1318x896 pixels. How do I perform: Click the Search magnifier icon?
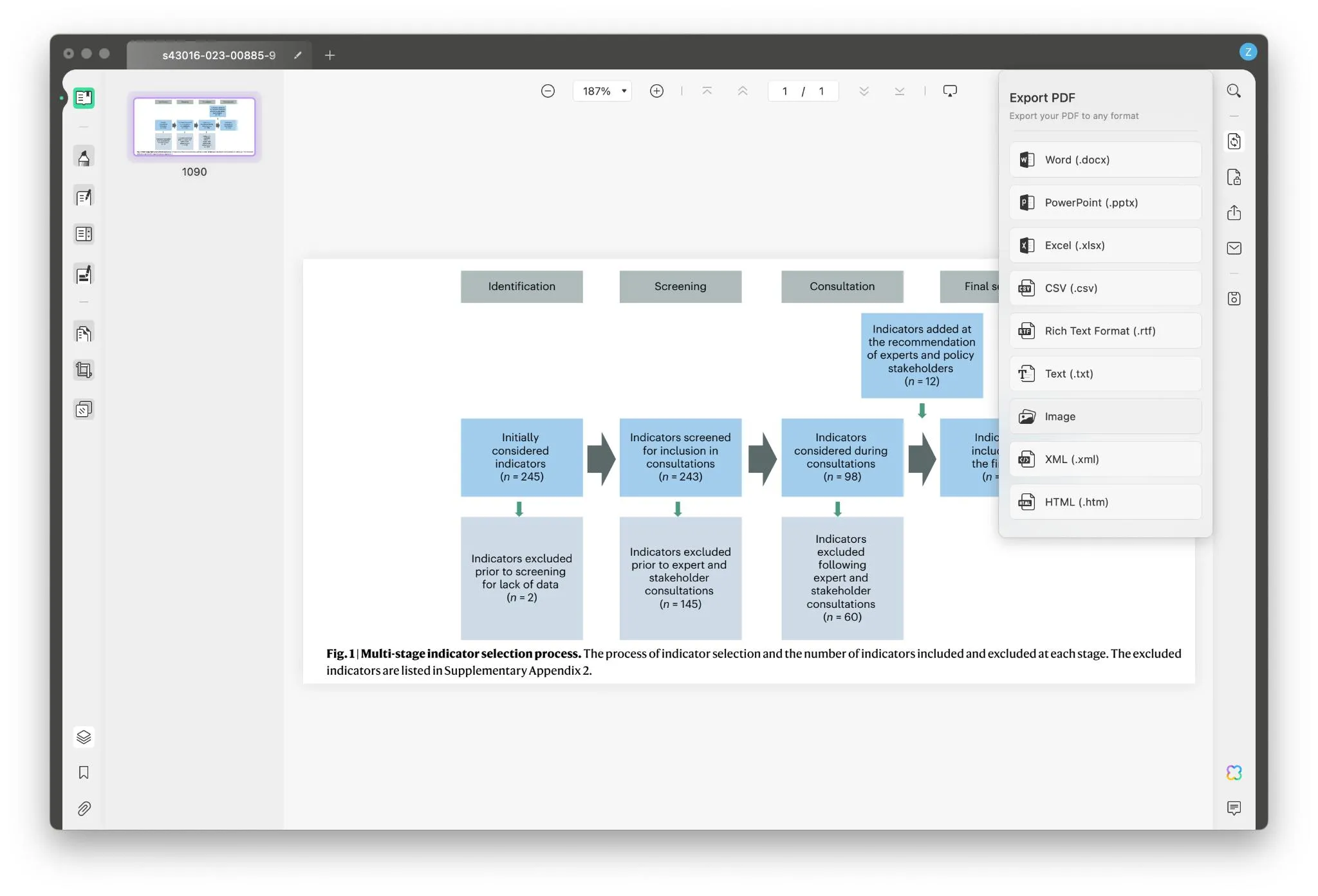1234,91
